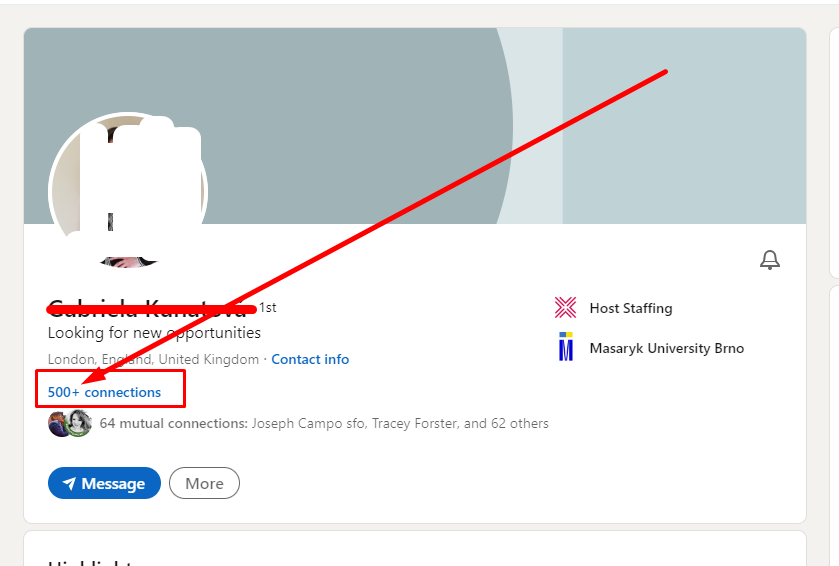Screen dimensions: 839x566
Task: Click the London, England location text
Action: [x=153, y=359]
